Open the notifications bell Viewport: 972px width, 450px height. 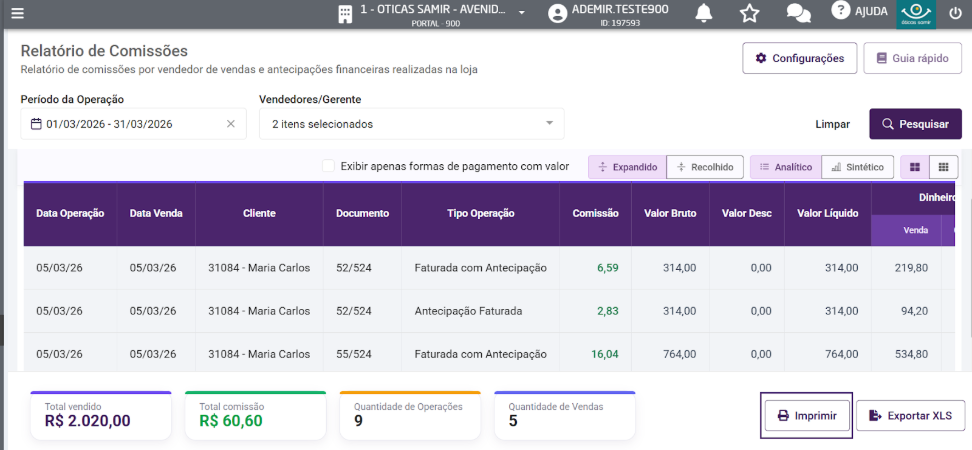(x=704, y=13)
